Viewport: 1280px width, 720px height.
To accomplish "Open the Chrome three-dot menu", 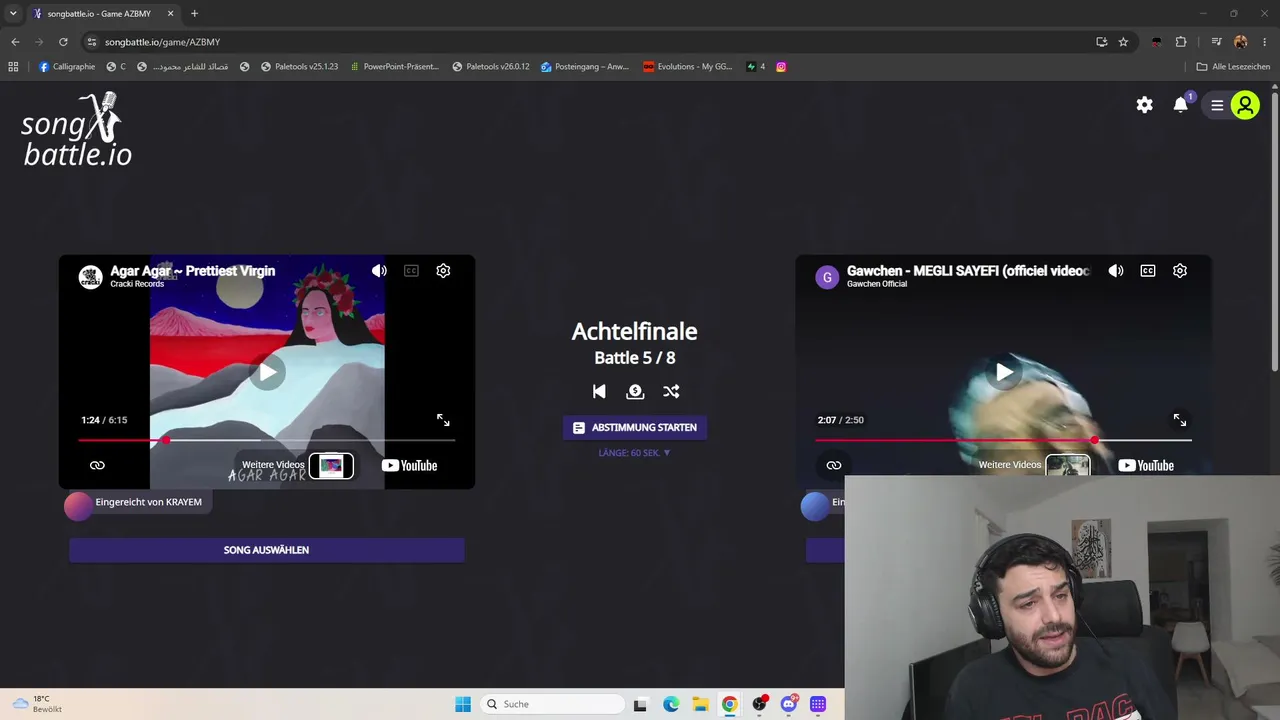I will pos(1265,42).
